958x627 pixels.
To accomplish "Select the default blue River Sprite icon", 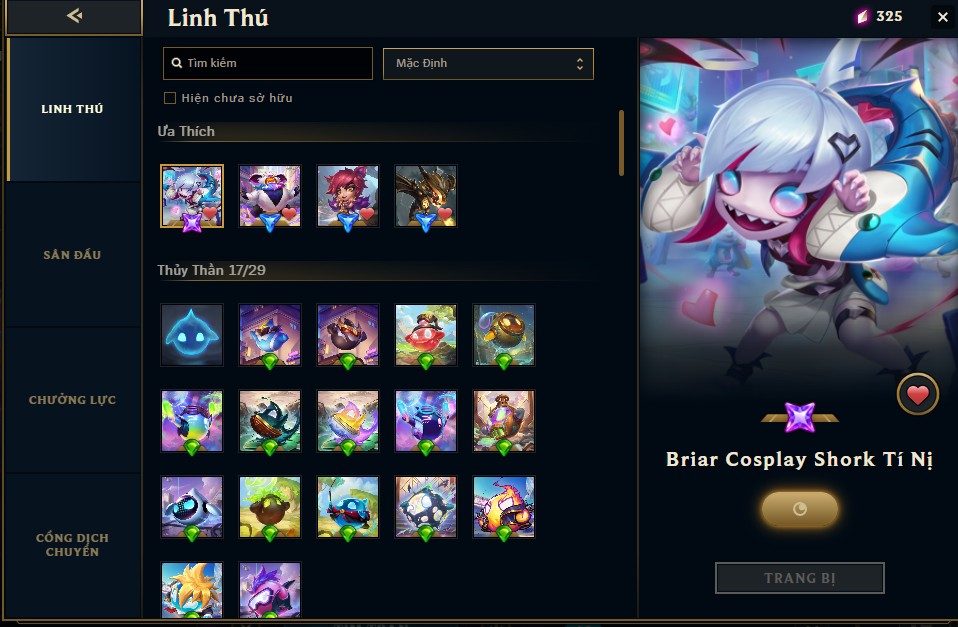I will coord(192,335).
